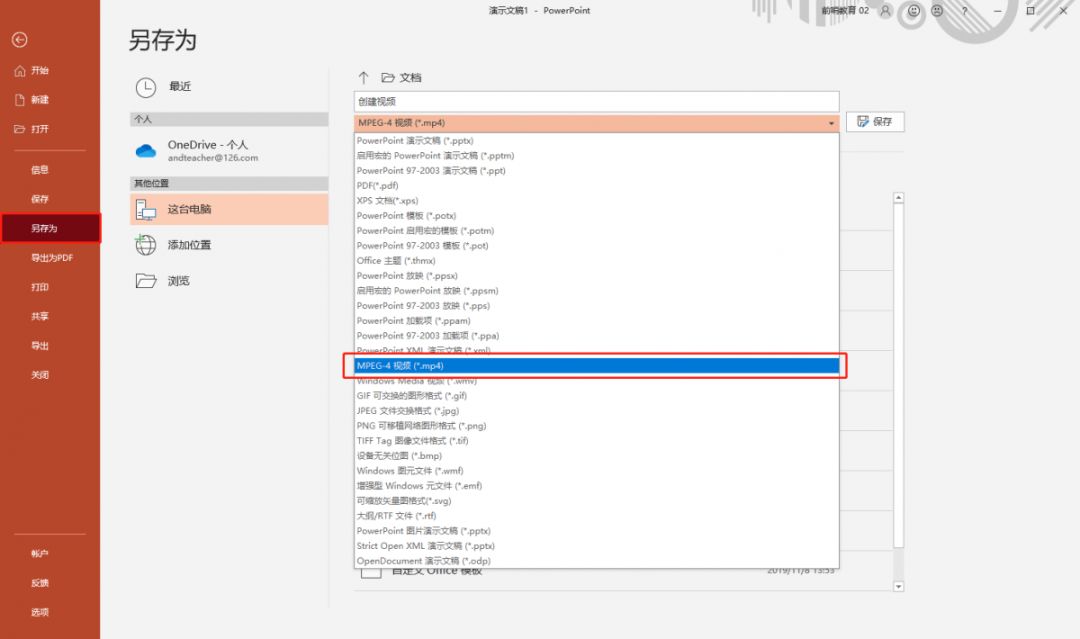This screenshot has width=1080, height=639.
Task: Pick highlighted MPEG-4 视频 (*.mp4) list item
Action: [x=596, y=366]
